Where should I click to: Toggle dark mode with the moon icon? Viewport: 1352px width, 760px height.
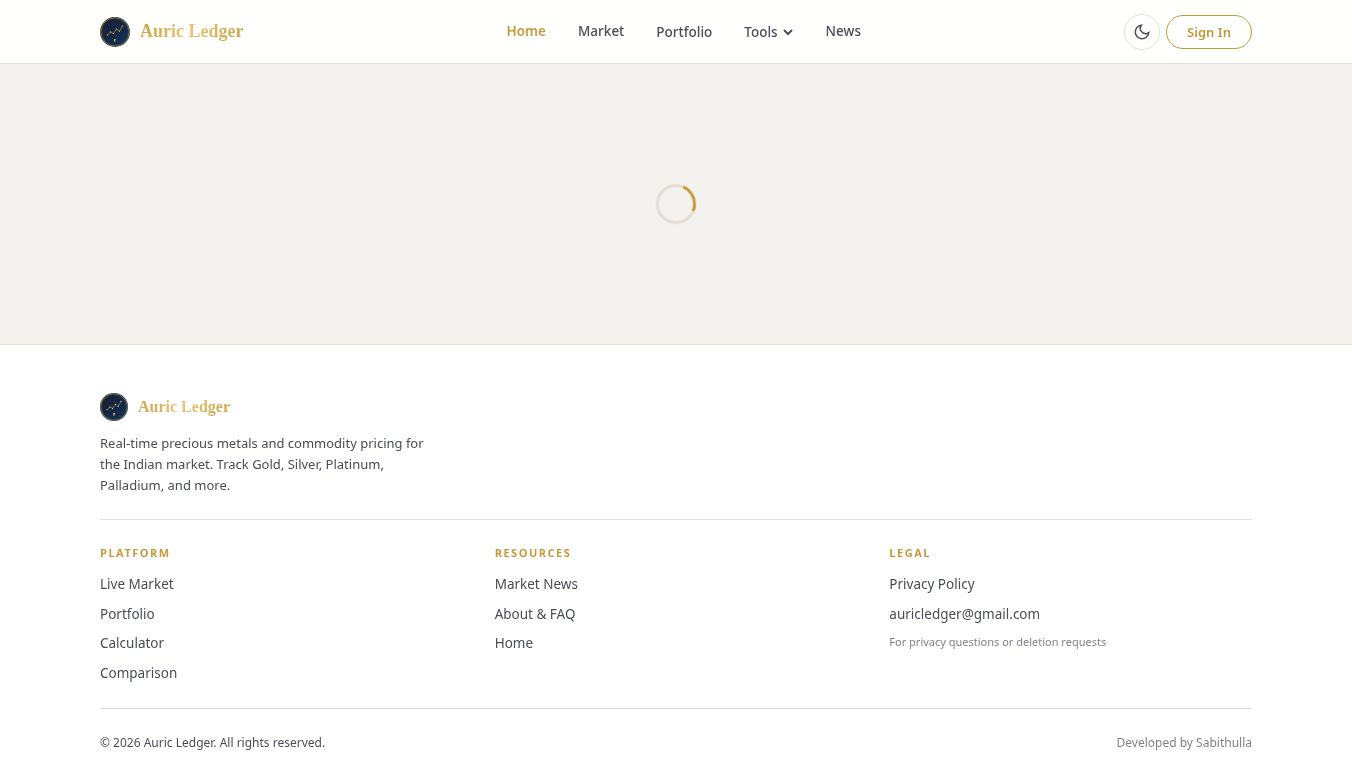click(1142, 32)
